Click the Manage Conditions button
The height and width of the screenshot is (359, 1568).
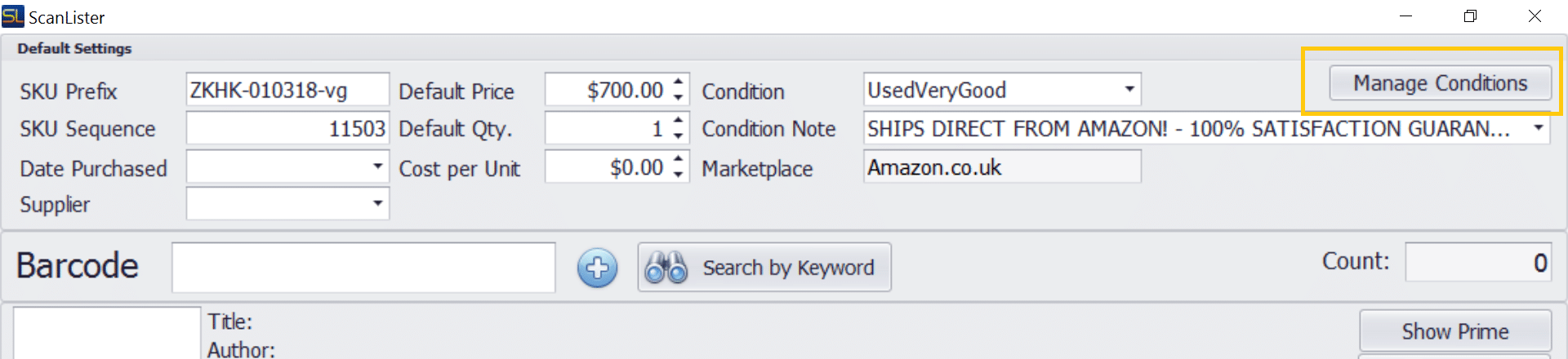pyautogui.click(x=1440, y=83)
